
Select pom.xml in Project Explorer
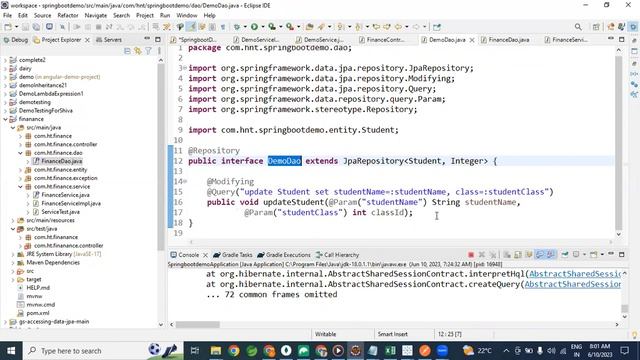point(38,313)
